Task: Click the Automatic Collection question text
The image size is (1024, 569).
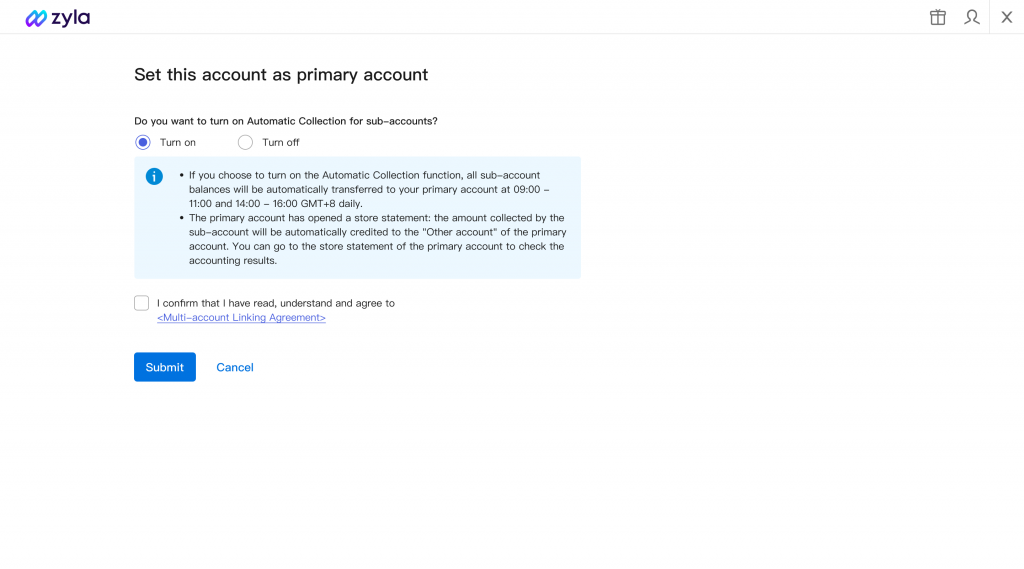Action: click(286, 121)
